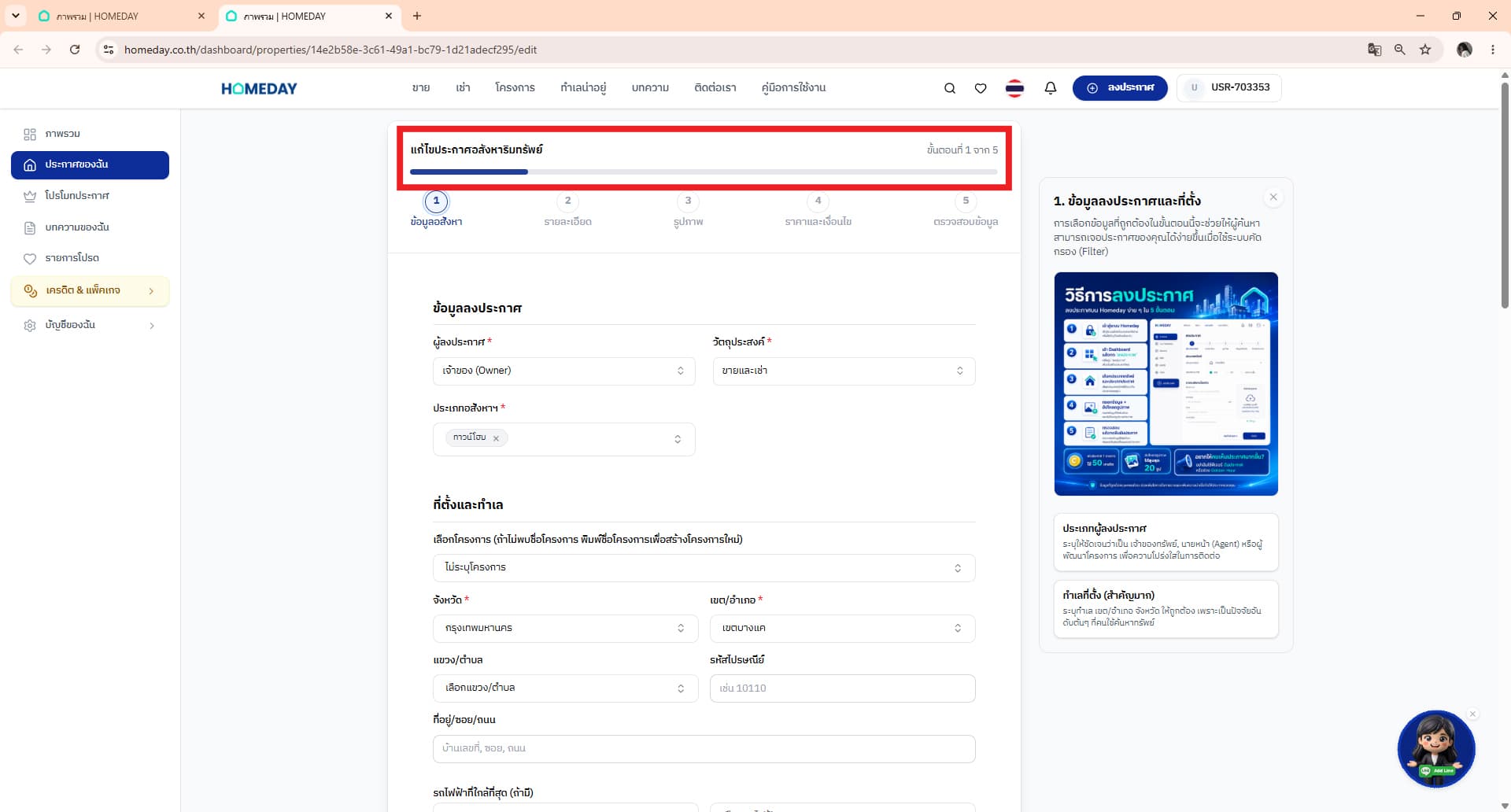The image size is (1511, 812).
Task: Open the เขต/อำเภอ dropdown showing เขตบางแค
Action: pos(842,629)
